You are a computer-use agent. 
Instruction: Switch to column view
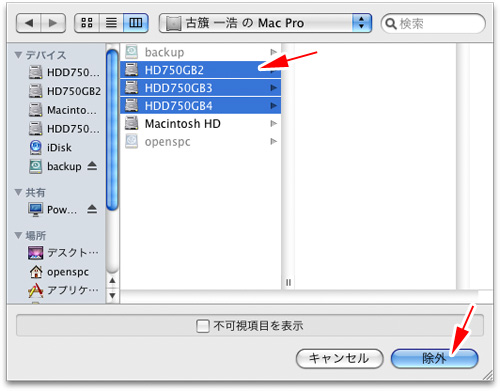[136, 23]
